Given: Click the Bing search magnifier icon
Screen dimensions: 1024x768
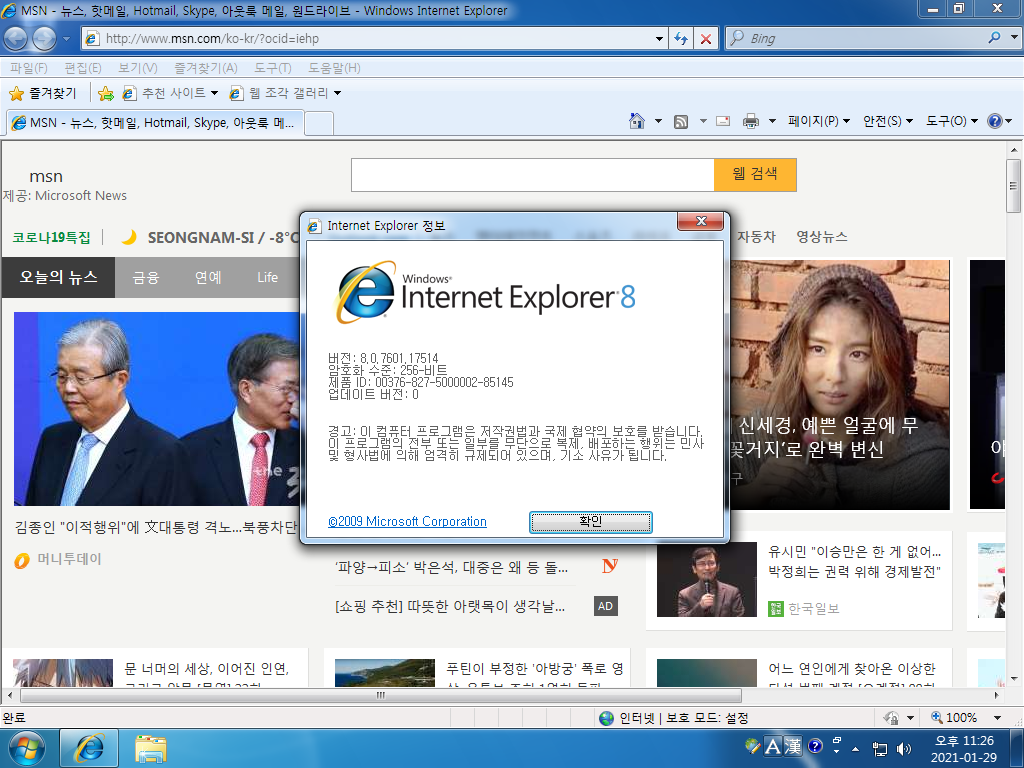Looking at the screenshot, I should coord(995,38).
